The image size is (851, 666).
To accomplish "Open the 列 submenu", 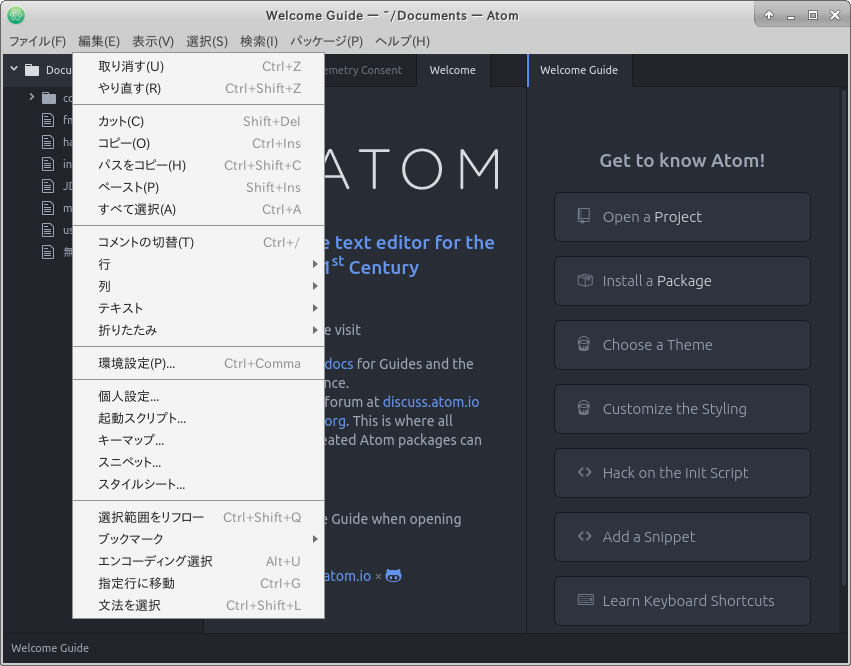I will (x=198, y=286).
